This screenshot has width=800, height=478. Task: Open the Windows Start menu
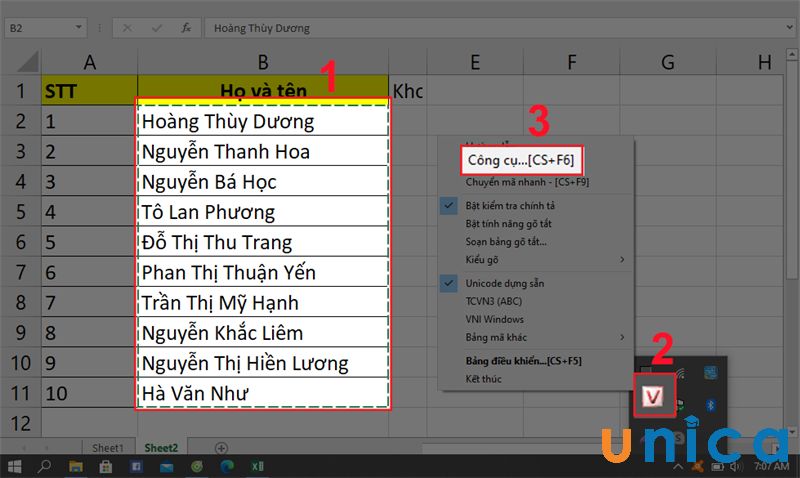[x=15, y=466]
